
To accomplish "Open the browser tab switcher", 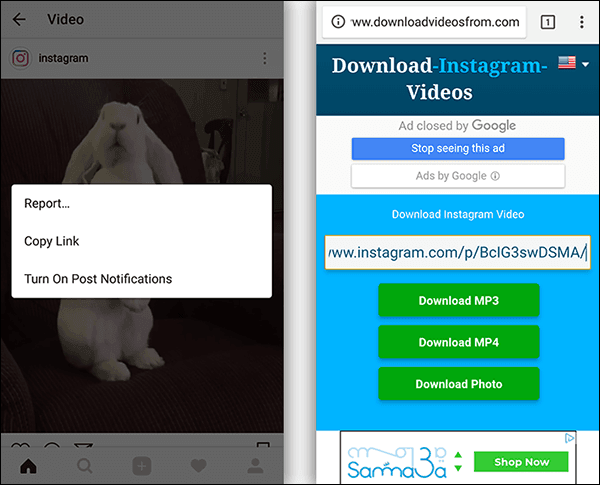I will (548, 22).
